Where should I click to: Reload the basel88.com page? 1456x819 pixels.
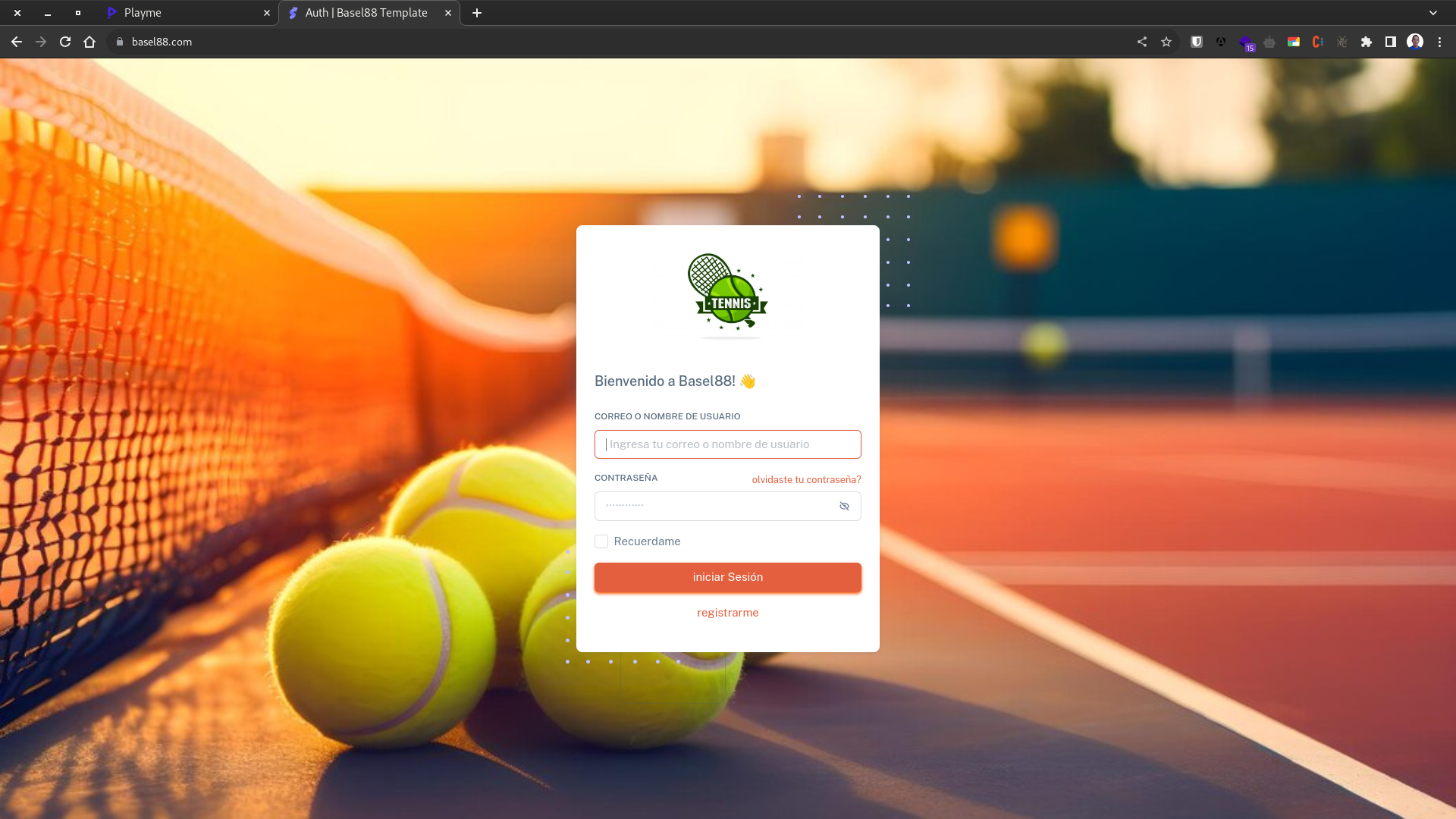(65, 42)
